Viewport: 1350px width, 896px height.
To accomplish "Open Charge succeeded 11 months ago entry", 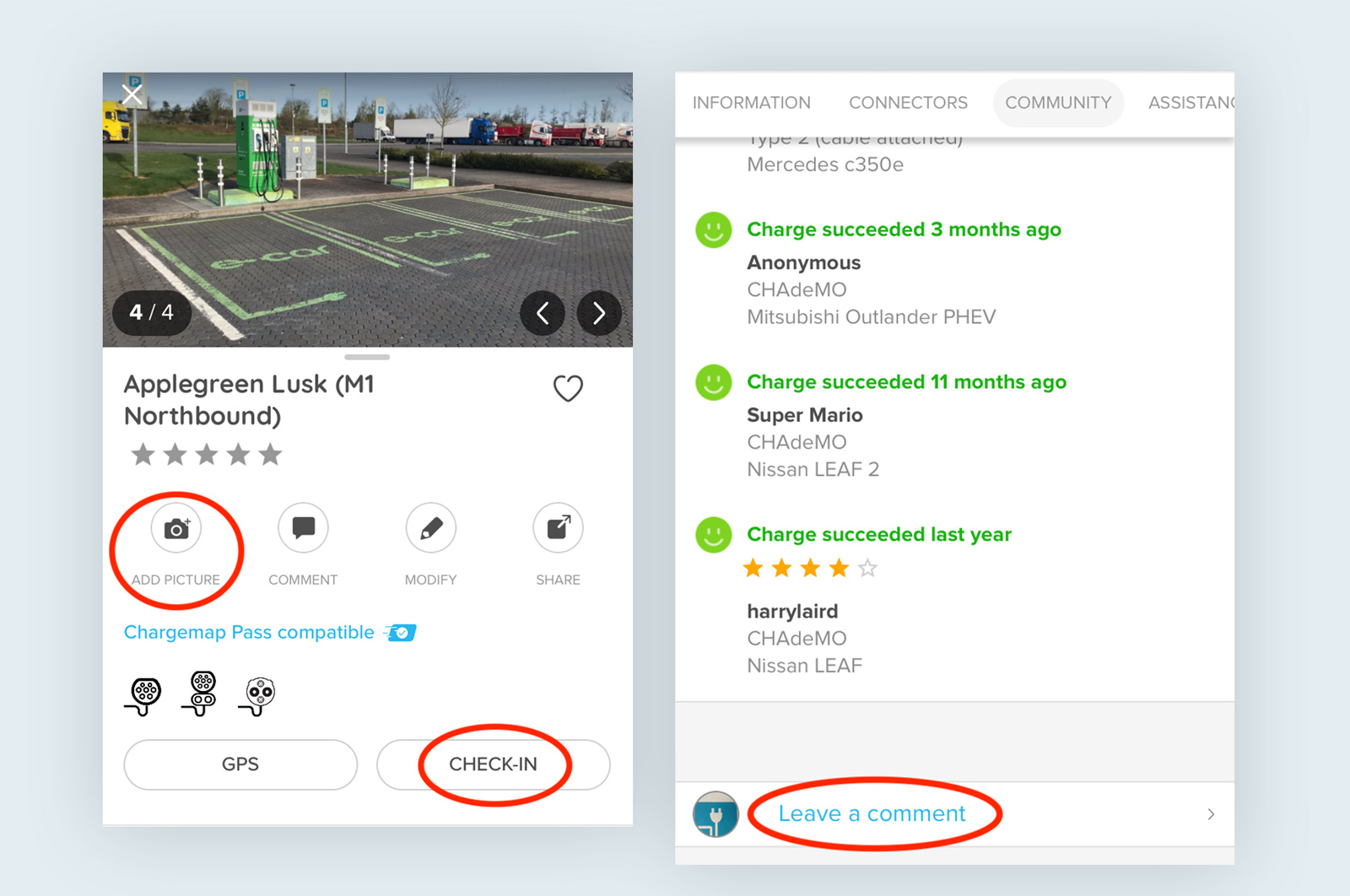I will (x=906, y=382).
